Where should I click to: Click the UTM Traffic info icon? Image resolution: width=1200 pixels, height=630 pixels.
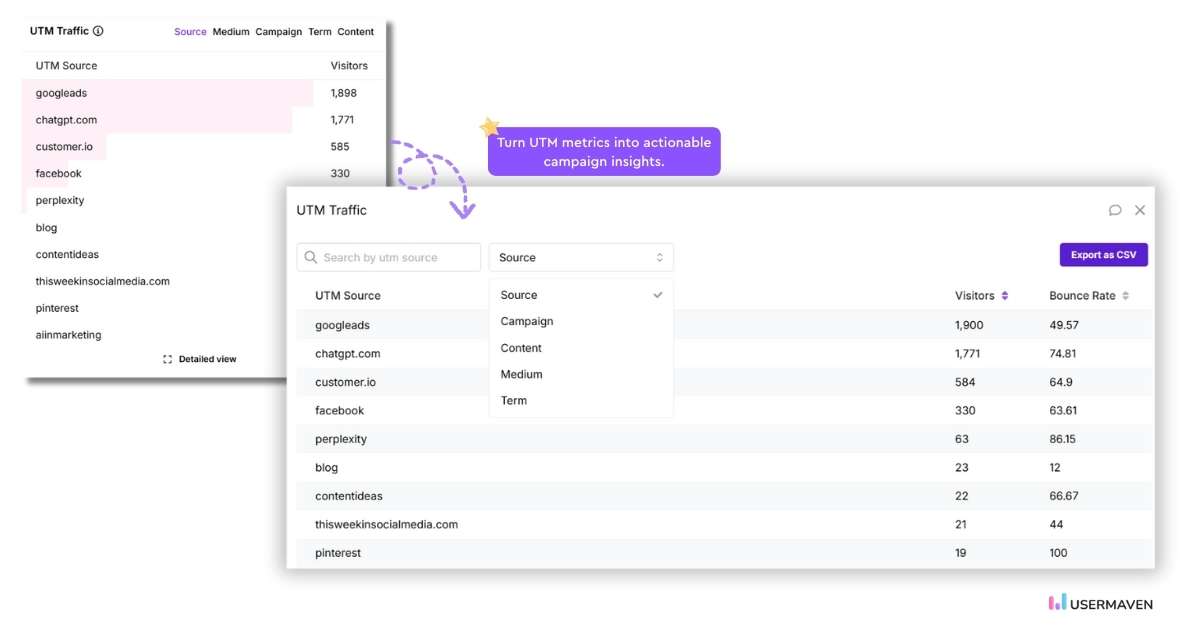98,31
